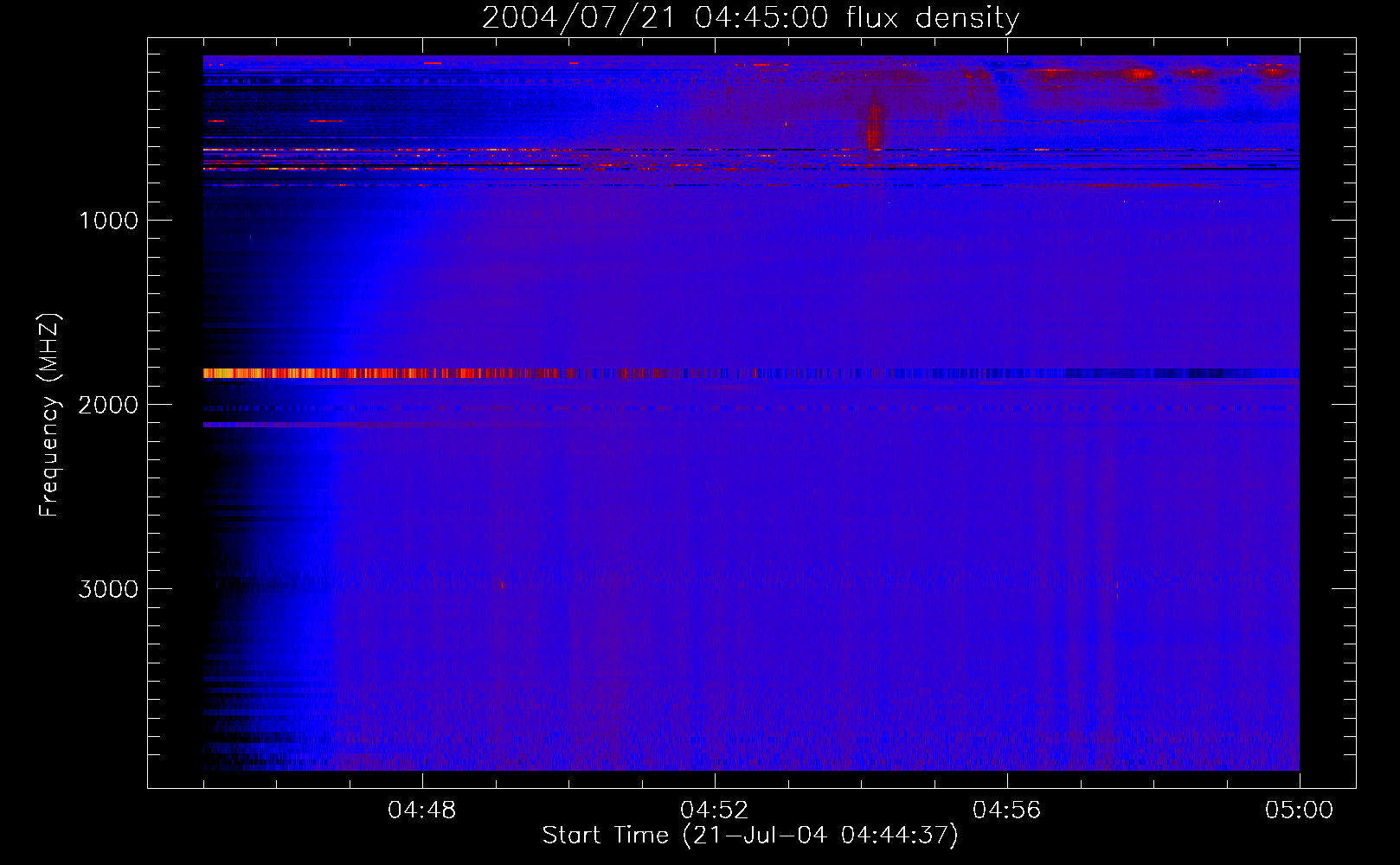Click the "2000" frequency tick label
The height and width of the screenshot is (865, 1400).
(108, 405)
